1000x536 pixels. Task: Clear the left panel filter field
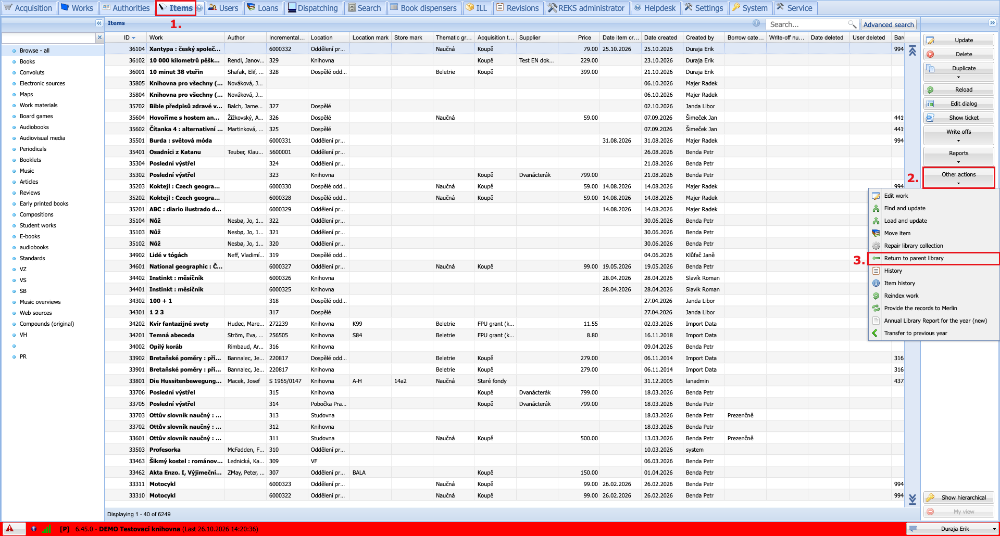coord(99,38)
